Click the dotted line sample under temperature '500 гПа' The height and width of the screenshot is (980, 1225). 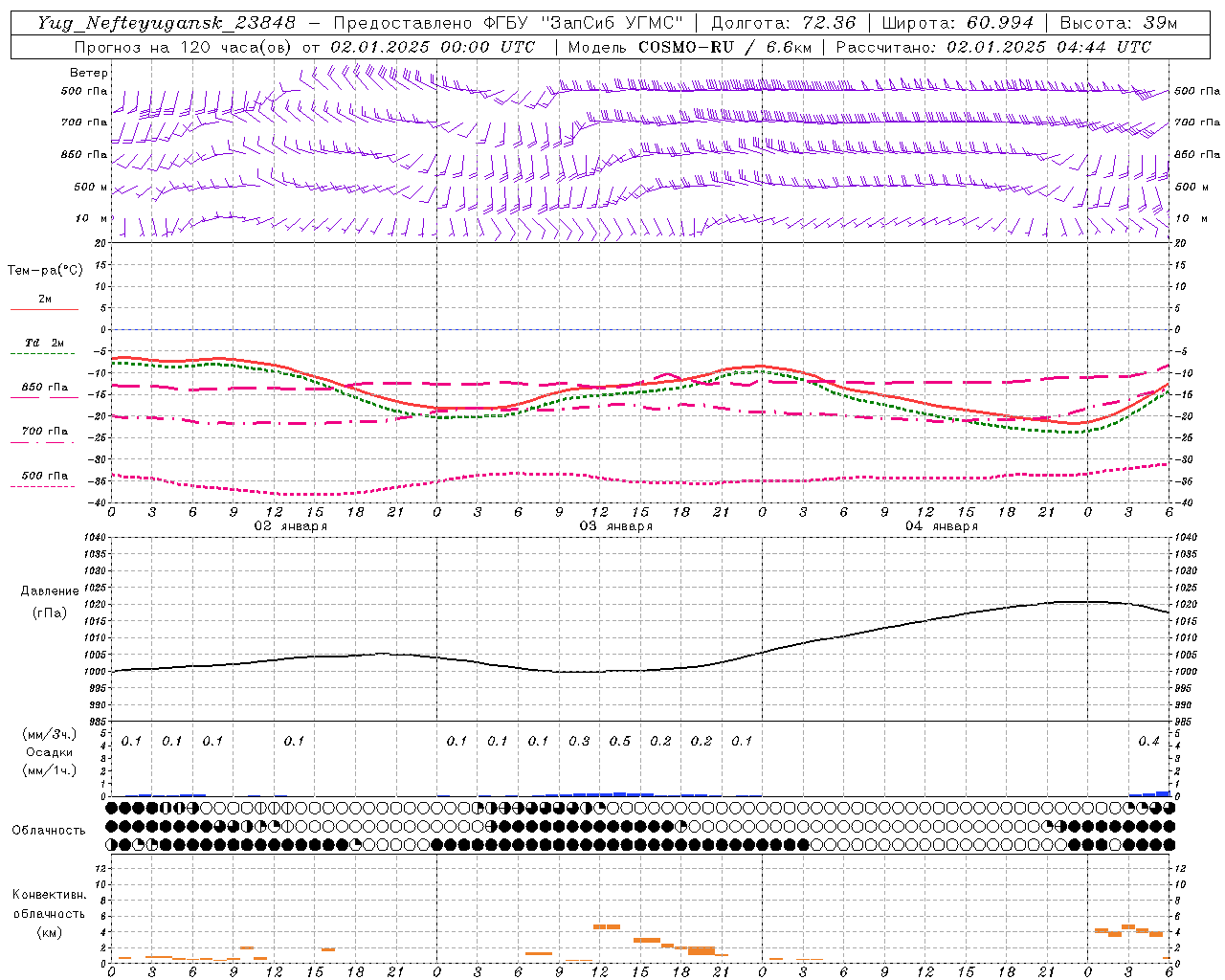(44, 487)
